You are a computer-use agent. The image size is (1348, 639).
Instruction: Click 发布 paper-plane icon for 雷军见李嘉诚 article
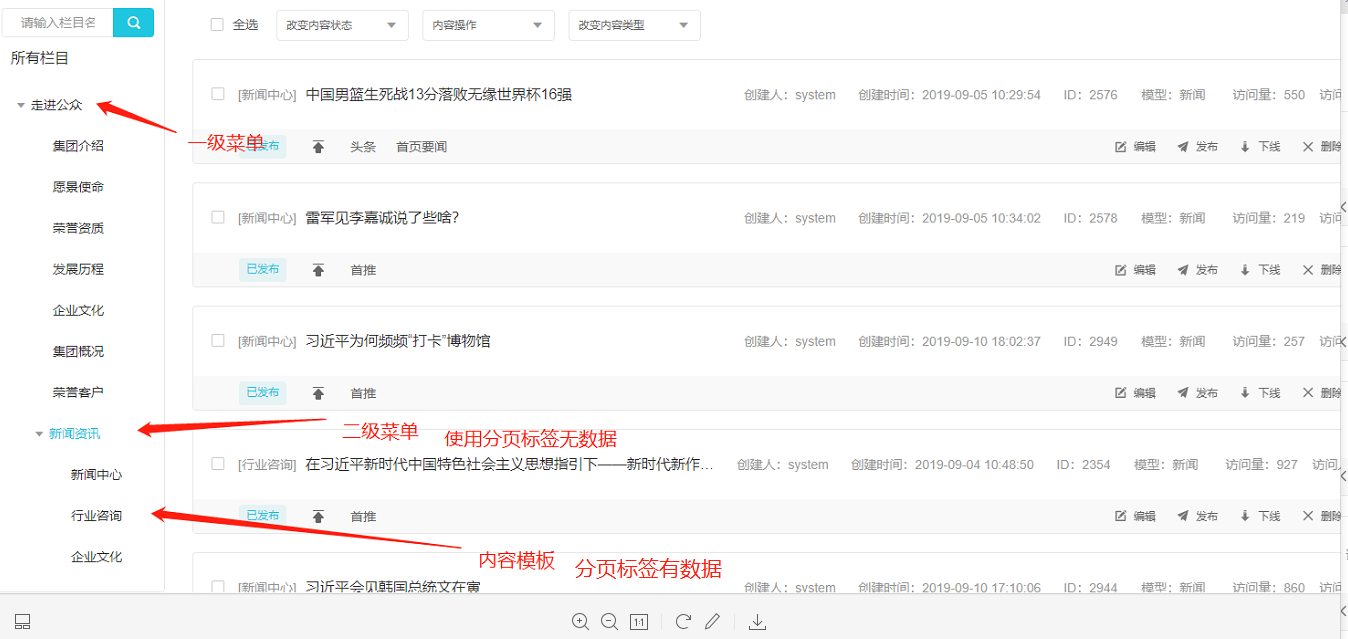click(1184, 270)
